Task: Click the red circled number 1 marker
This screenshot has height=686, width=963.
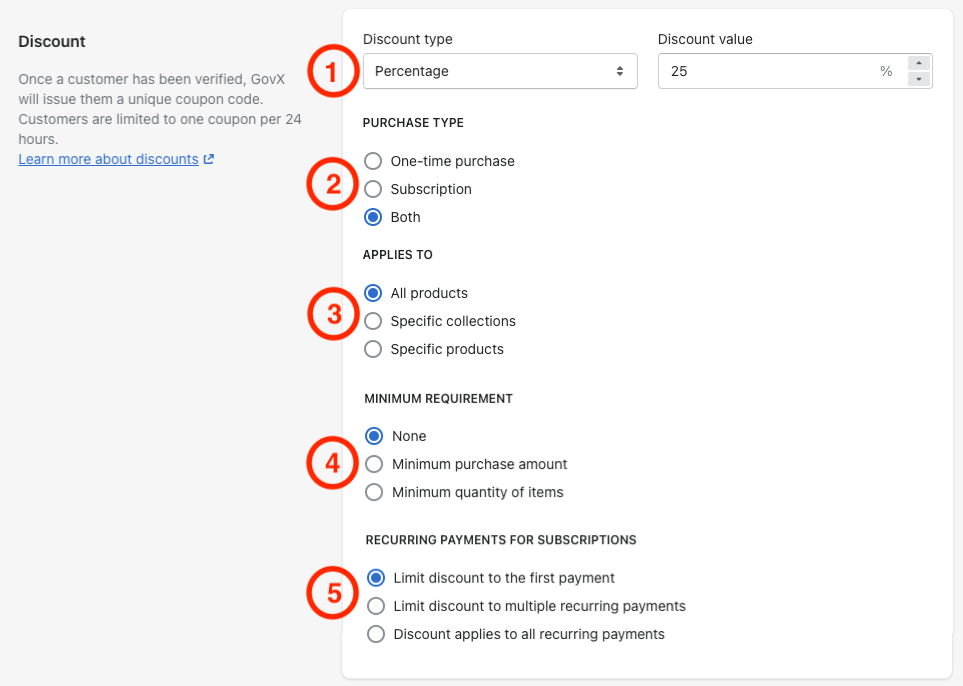Action: pyautogui.click(x=331, y=72)
